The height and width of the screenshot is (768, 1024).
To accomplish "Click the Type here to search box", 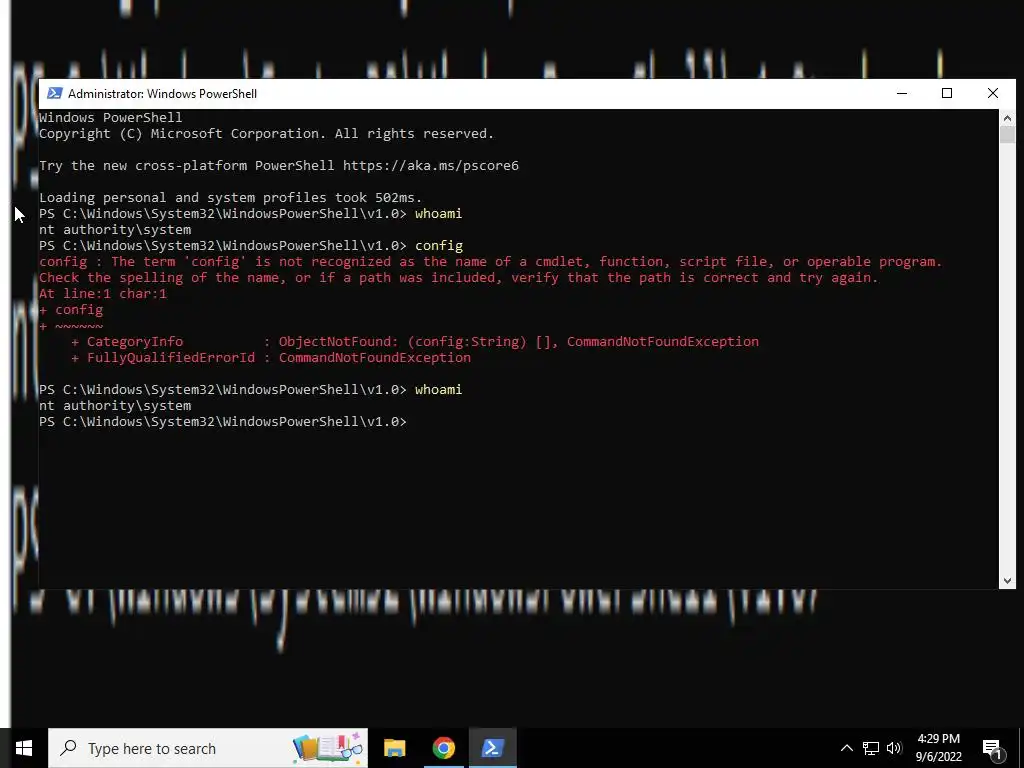I will coord(208,748).
